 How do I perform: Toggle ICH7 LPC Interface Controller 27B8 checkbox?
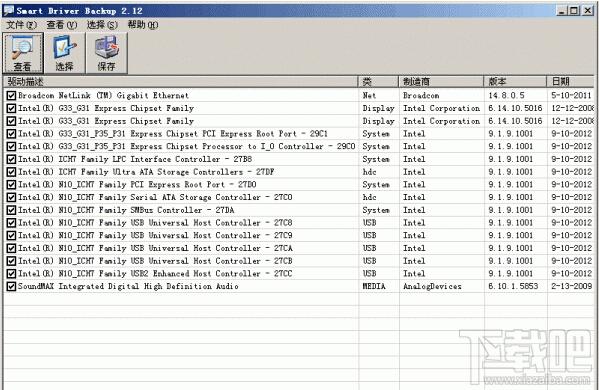coord(11,159)
